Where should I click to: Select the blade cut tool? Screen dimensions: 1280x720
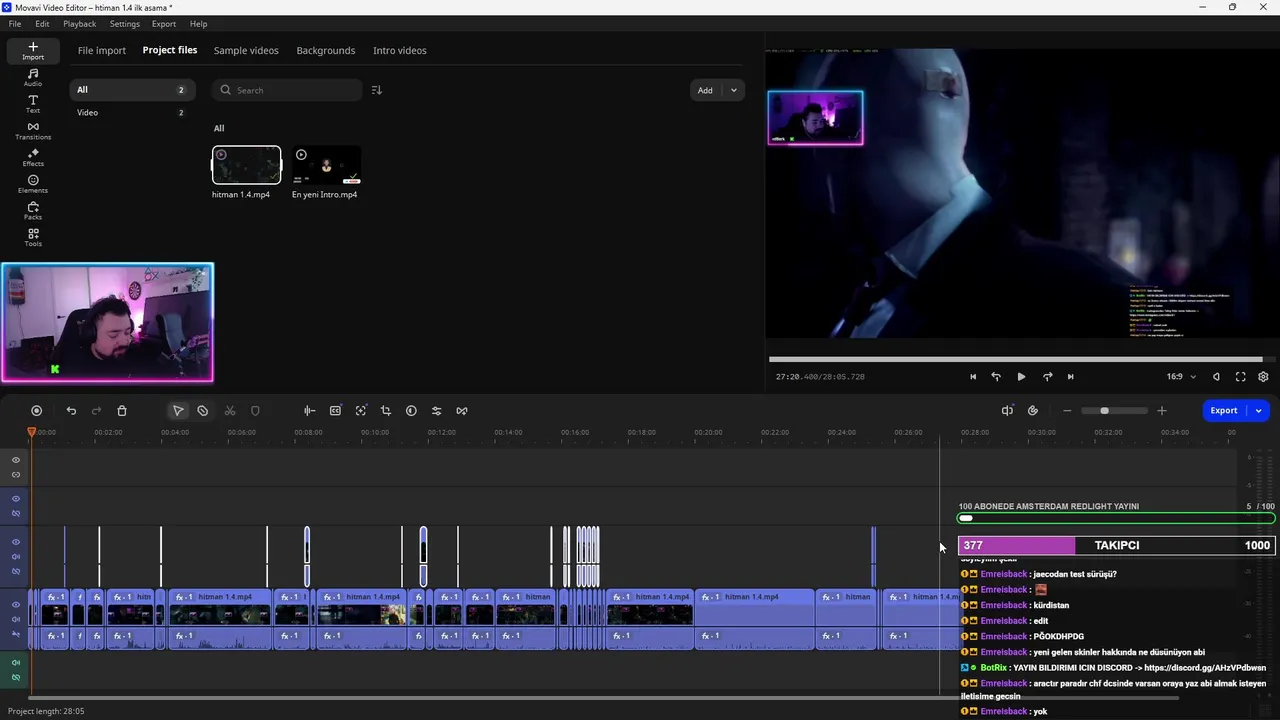(203, 411)
